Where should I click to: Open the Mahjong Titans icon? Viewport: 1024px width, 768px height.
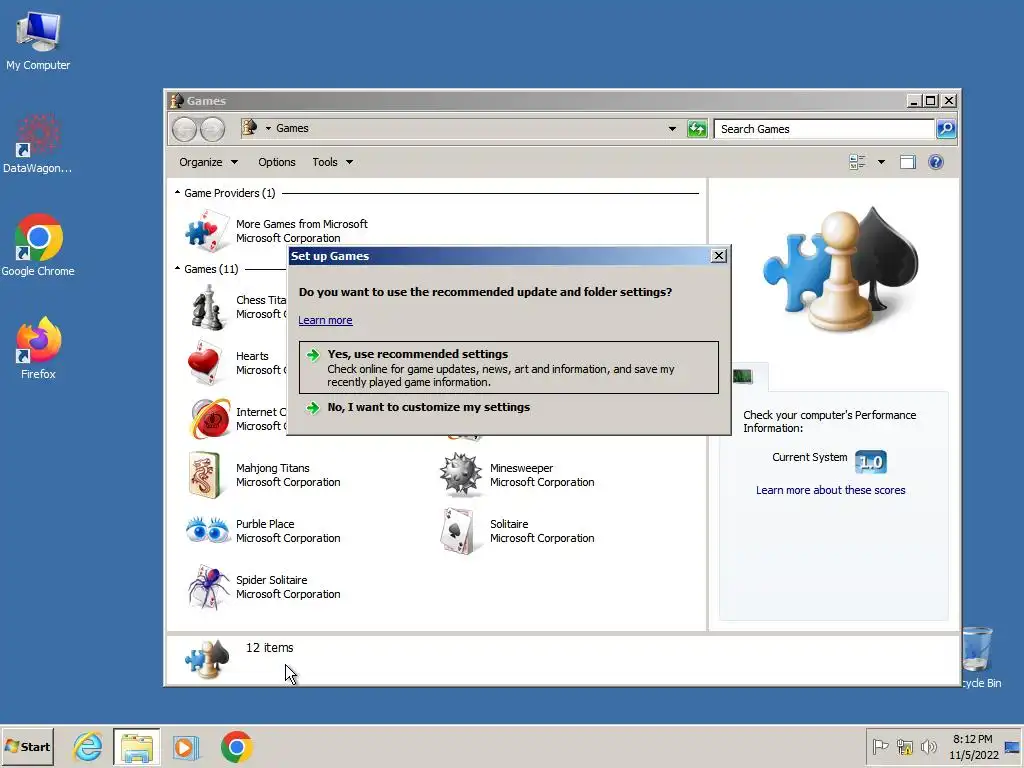204,475
